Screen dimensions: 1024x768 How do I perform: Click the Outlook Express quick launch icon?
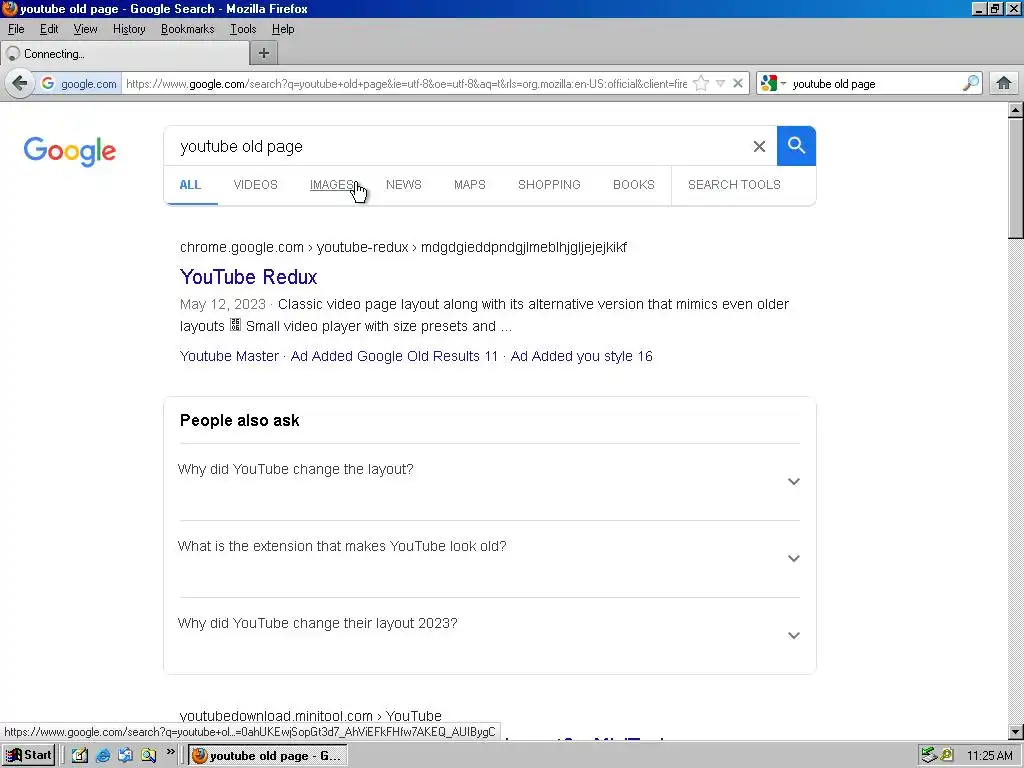pyautogui.click(x=125, y=756)
